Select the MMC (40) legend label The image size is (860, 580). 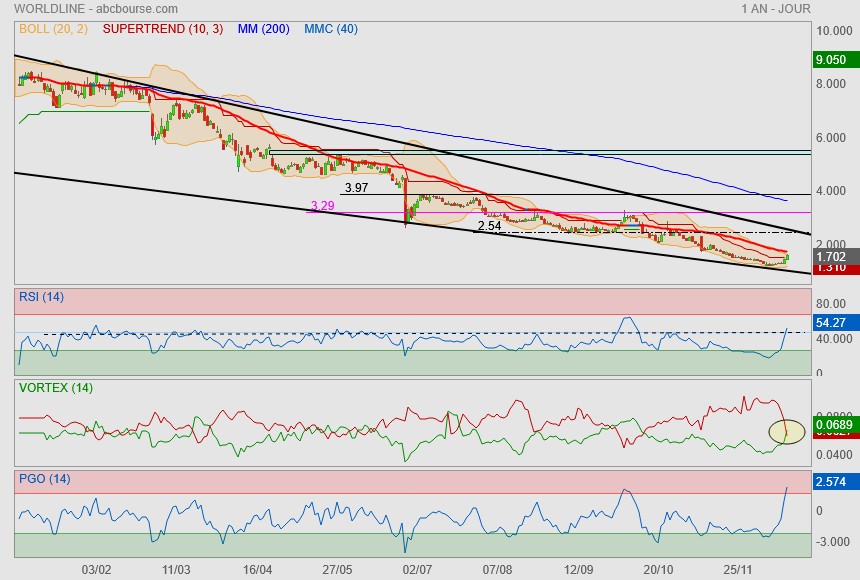[330, 29]
